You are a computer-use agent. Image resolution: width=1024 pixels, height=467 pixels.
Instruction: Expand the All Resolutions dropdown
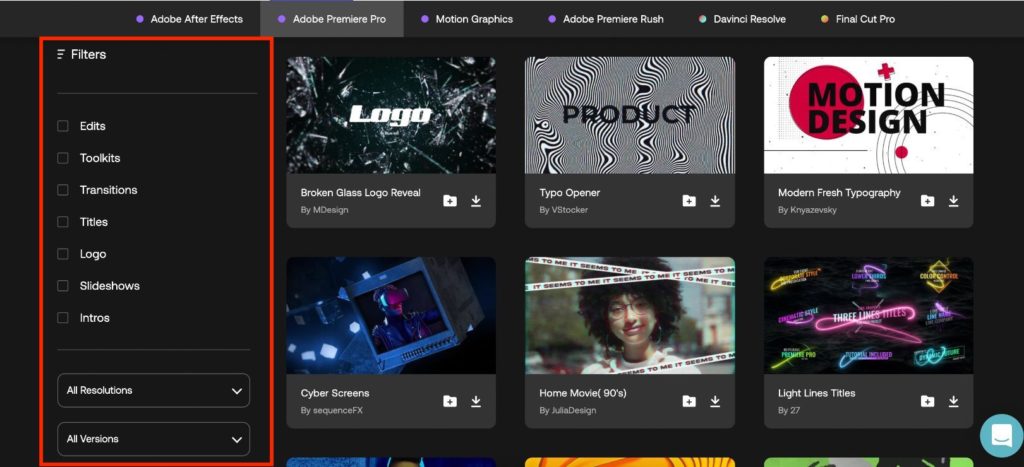pyautogui.click(x=153, y=390)
